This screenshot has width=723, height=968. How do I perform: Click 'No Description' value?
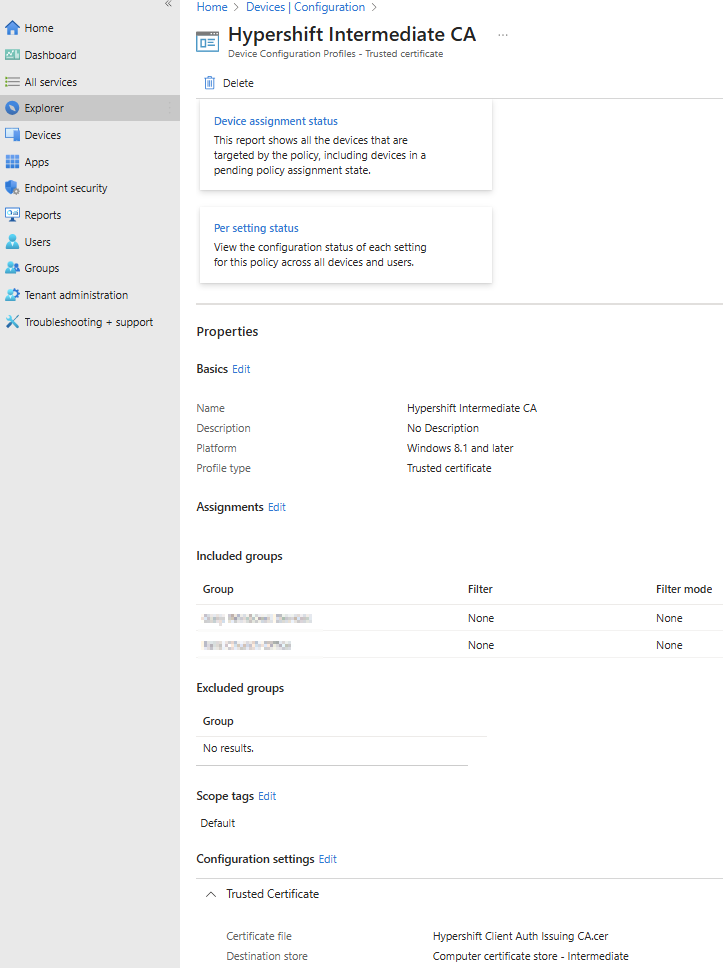[x=443, y=428]
